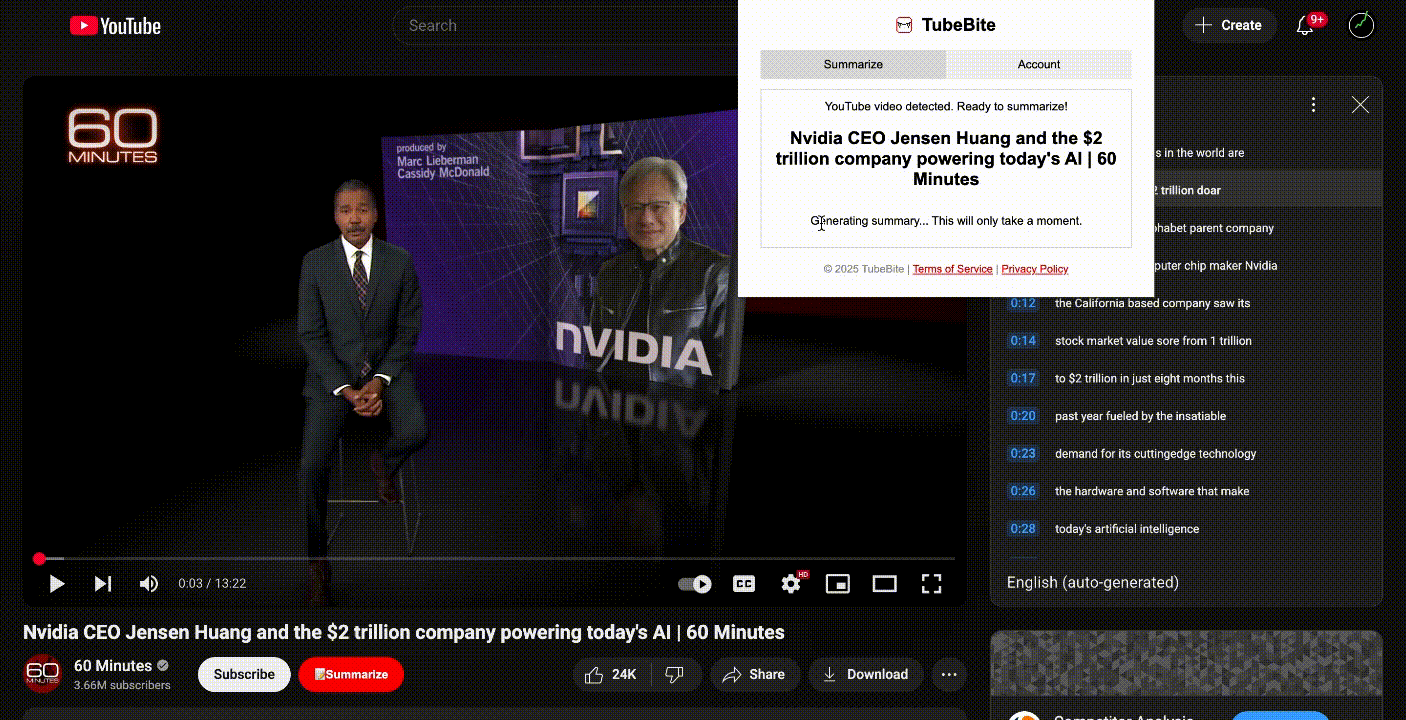Toggle the autoplay switch
1406x720 pixels.
[695, 584]
